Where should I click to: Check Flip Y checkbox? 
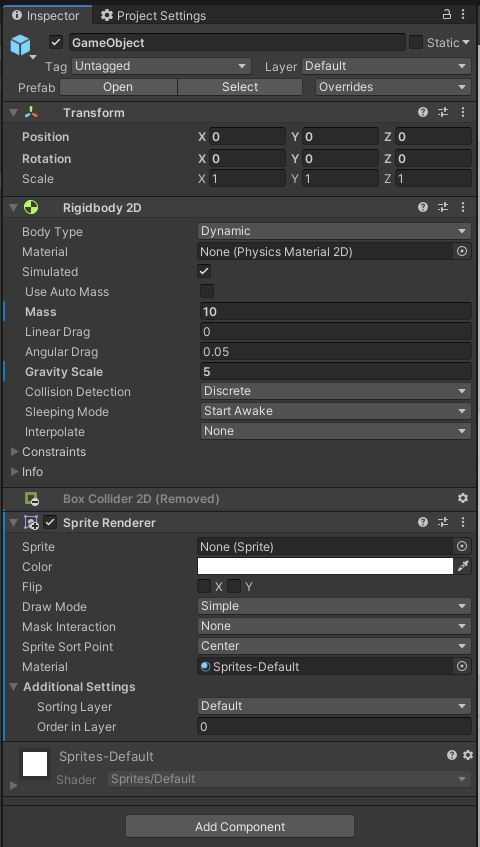[234, 586]
